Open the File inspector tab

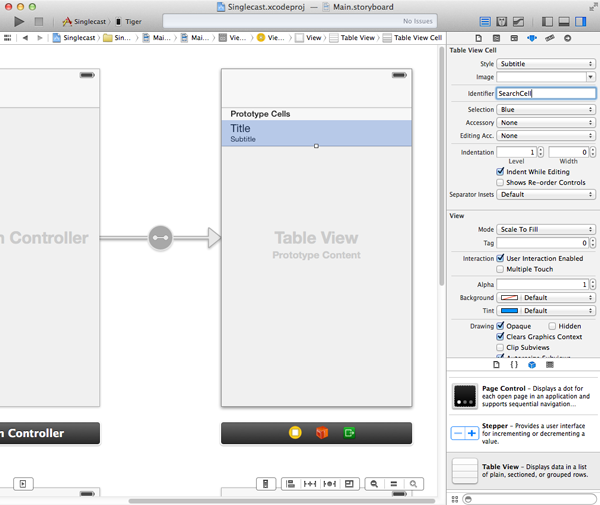479,38
